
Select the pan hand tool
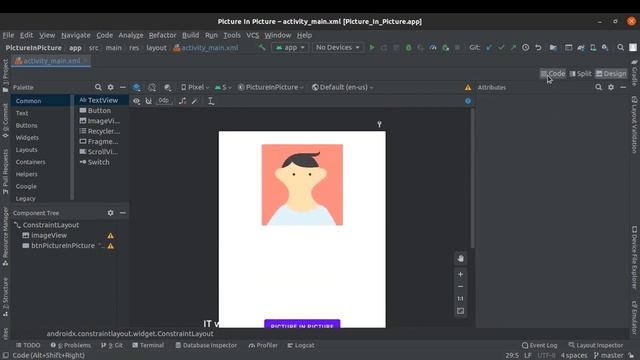[x=460, y=258]
